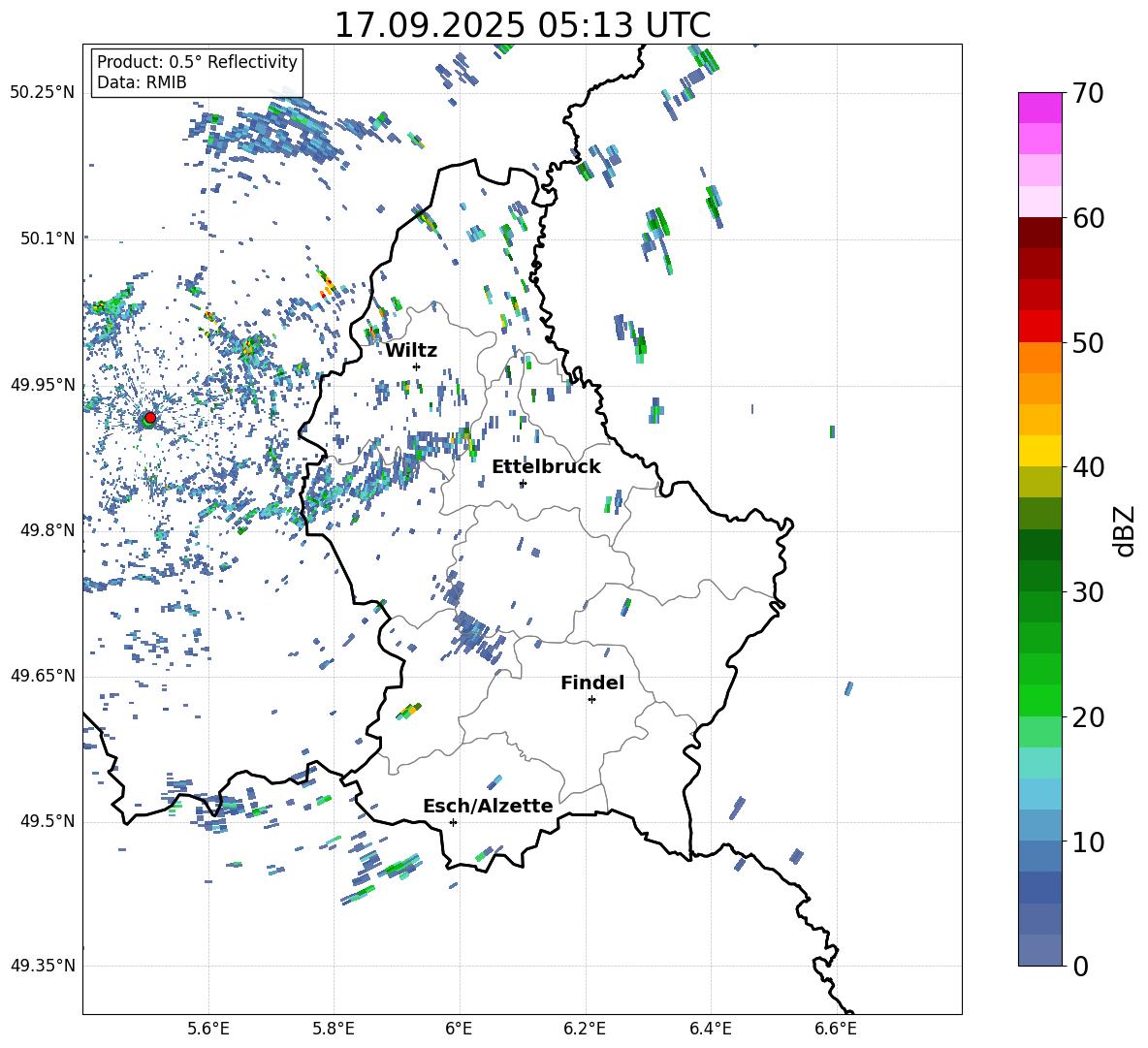1148x1048 pixels.
Task: Click the dBZ colorbar axis label
Action: tap(1125, 530)
